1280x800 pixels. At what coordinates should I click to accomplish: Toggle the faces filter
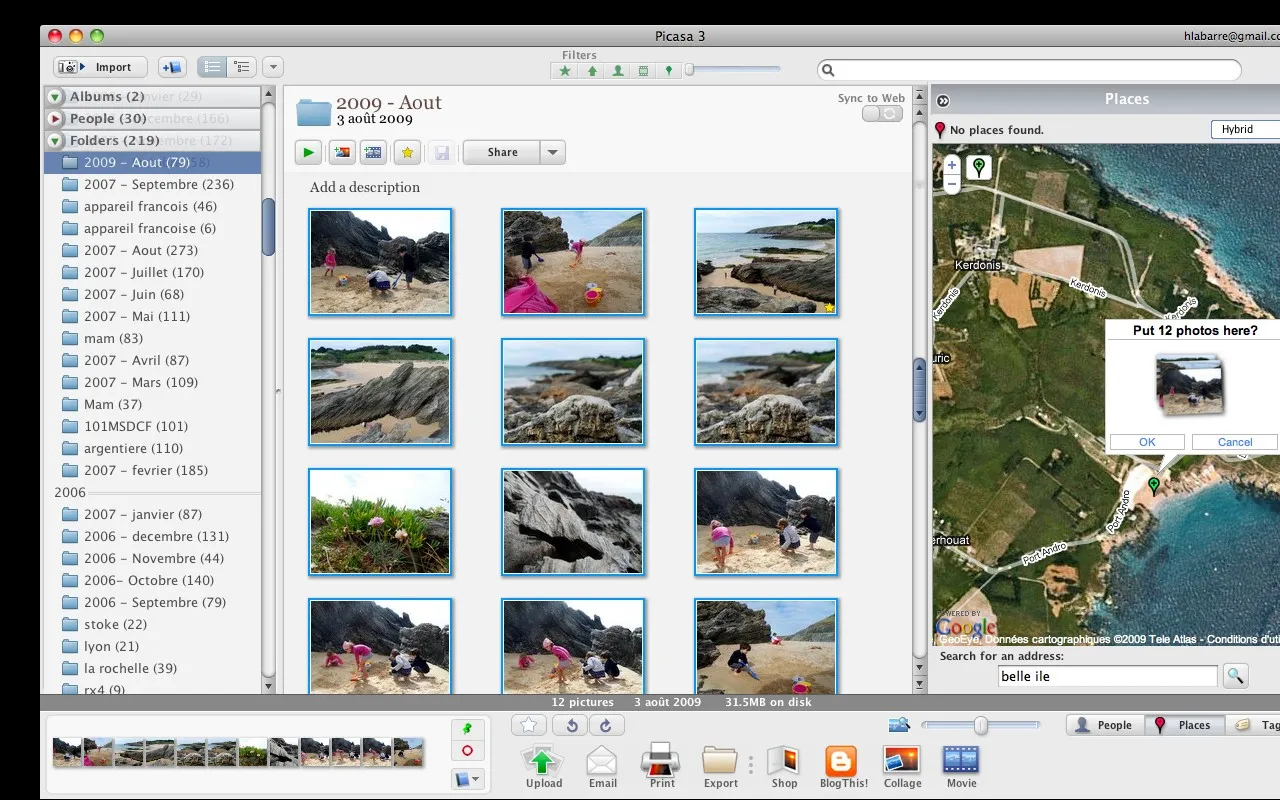coord(618,71)
